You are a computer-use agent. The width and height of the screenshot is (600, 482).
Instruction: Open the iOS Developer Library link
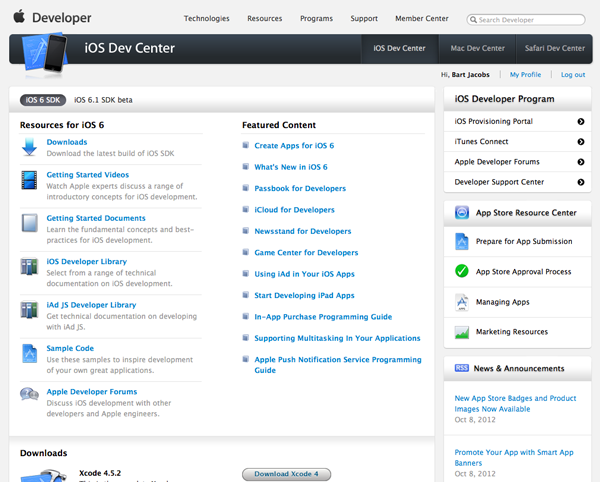86,262
